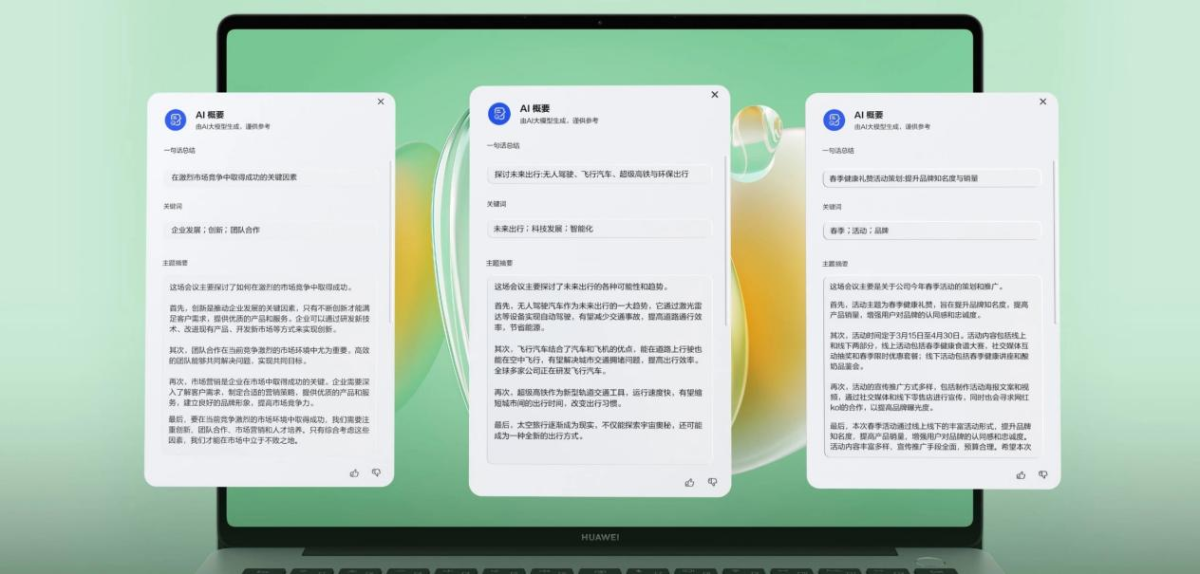The image size is (1200, 574).
Task: Click the AI 概要 logo in the 春季活动 panel
Action: pos(834,120)
